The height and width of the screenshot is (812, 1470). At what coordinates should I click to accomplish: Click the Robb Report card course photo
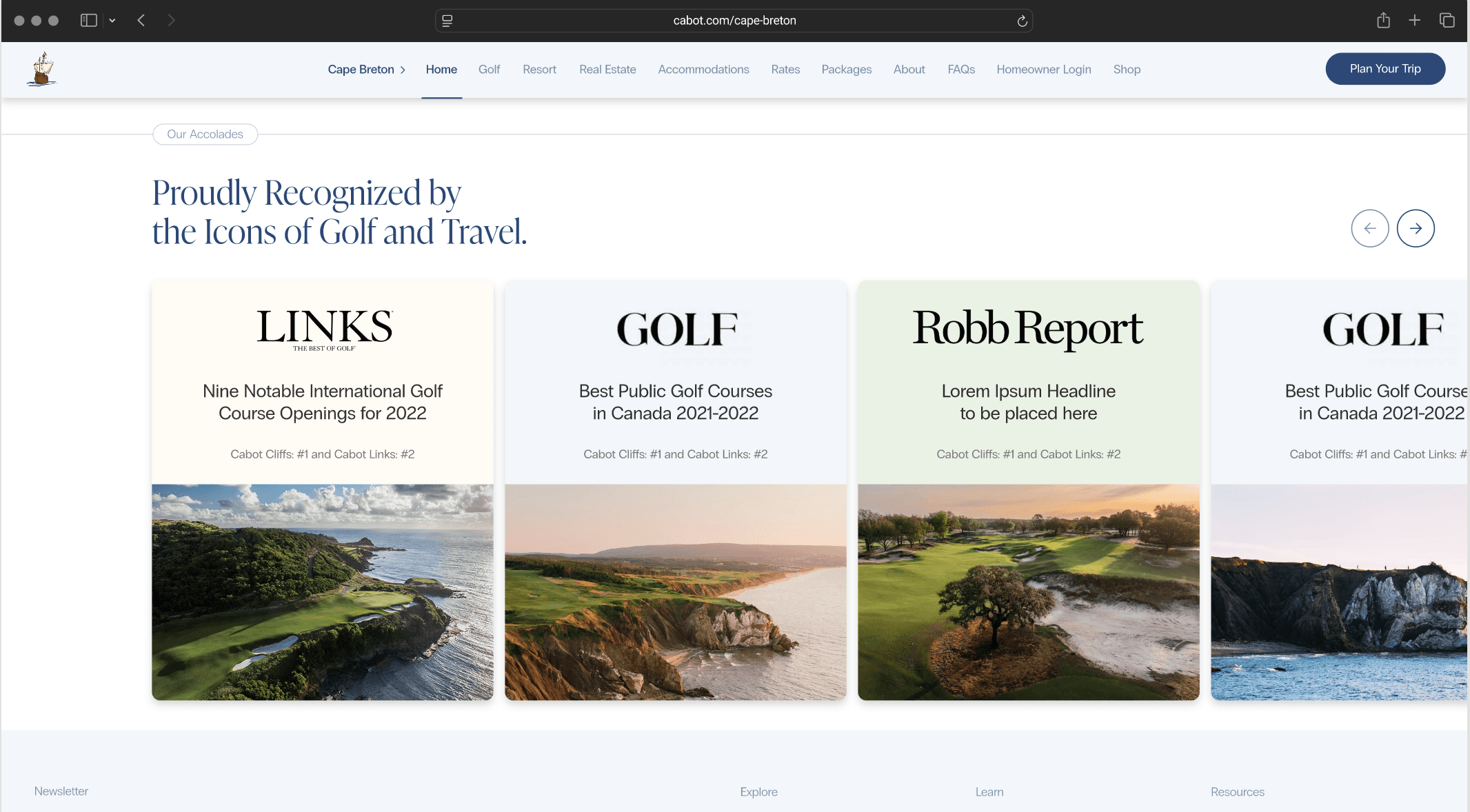pyautogui.click(x=1028, y=592)
